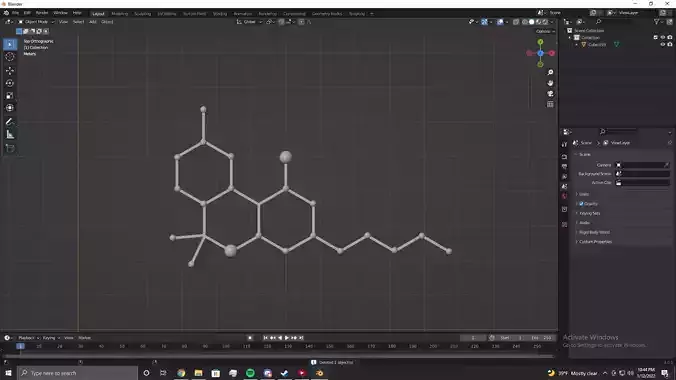Switch to solid viewport shading
The width and height of the screenshot is (676, 380).
click(532, 22)
